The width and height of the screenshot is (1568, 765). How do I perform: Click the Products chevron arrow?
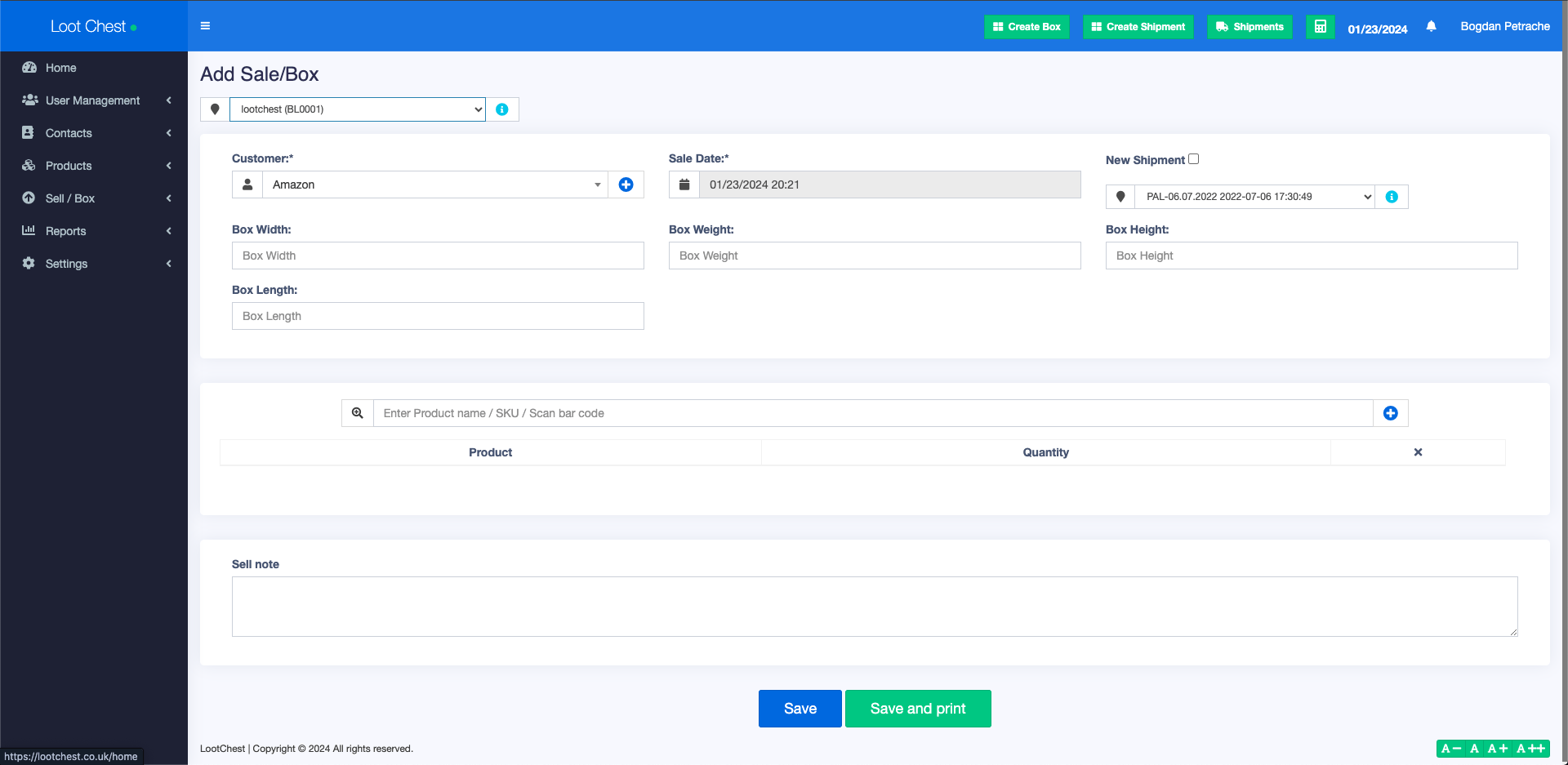click(x=169, y=166)
